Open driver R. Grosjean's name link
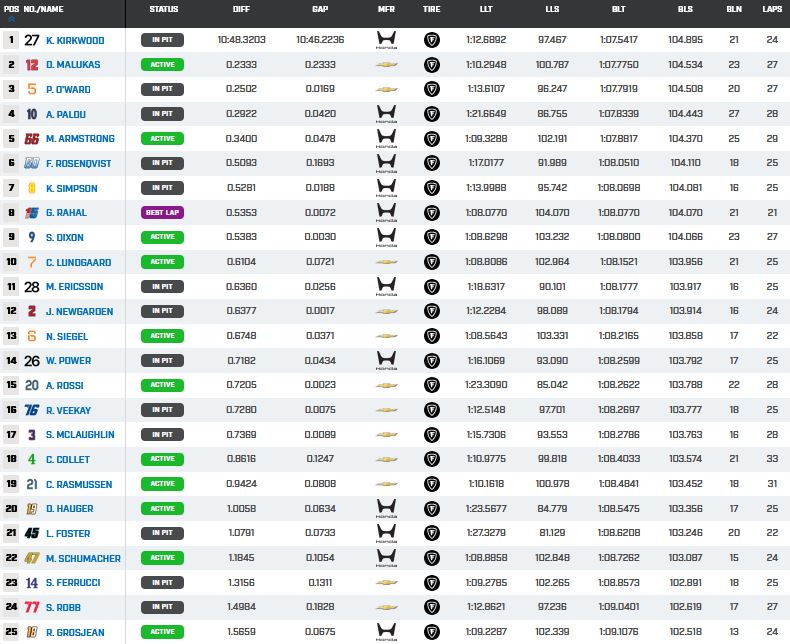Image resolution: width=790 pixels, height=644 pixels. click(75, 632)
